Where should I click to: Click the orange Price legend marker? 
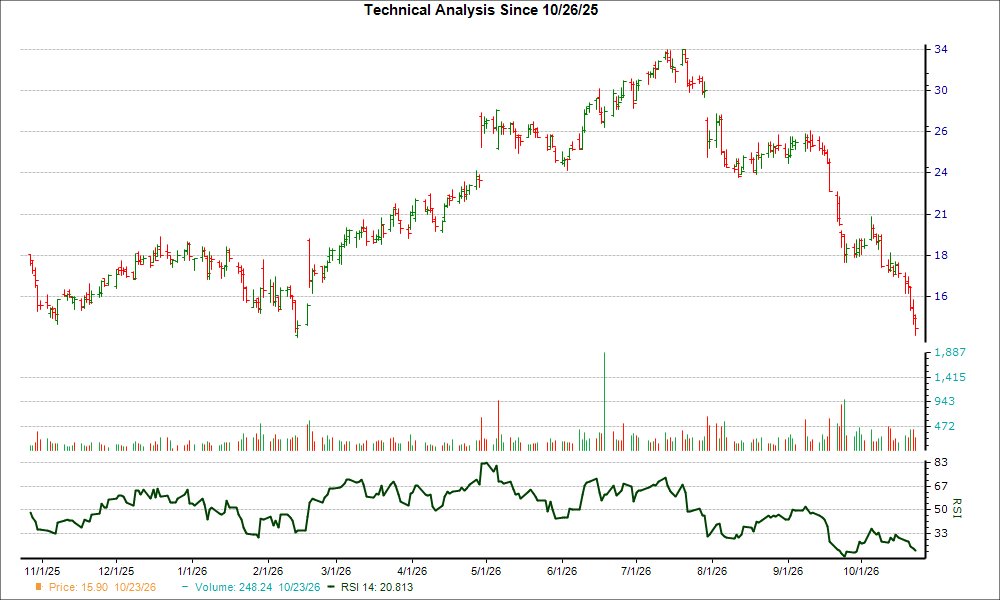[39, 587]
